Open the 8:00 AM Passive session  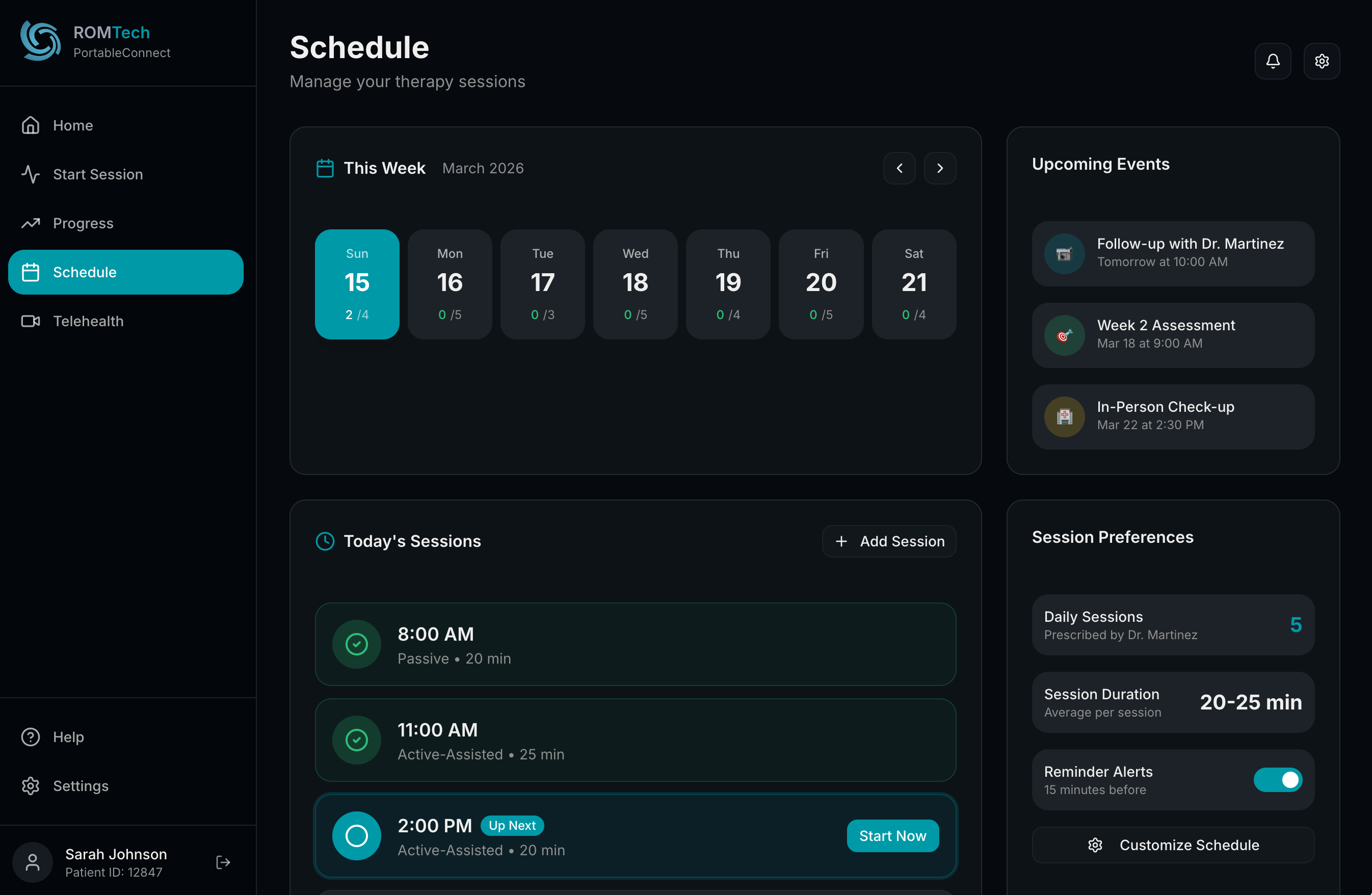[x=635, y=644]
